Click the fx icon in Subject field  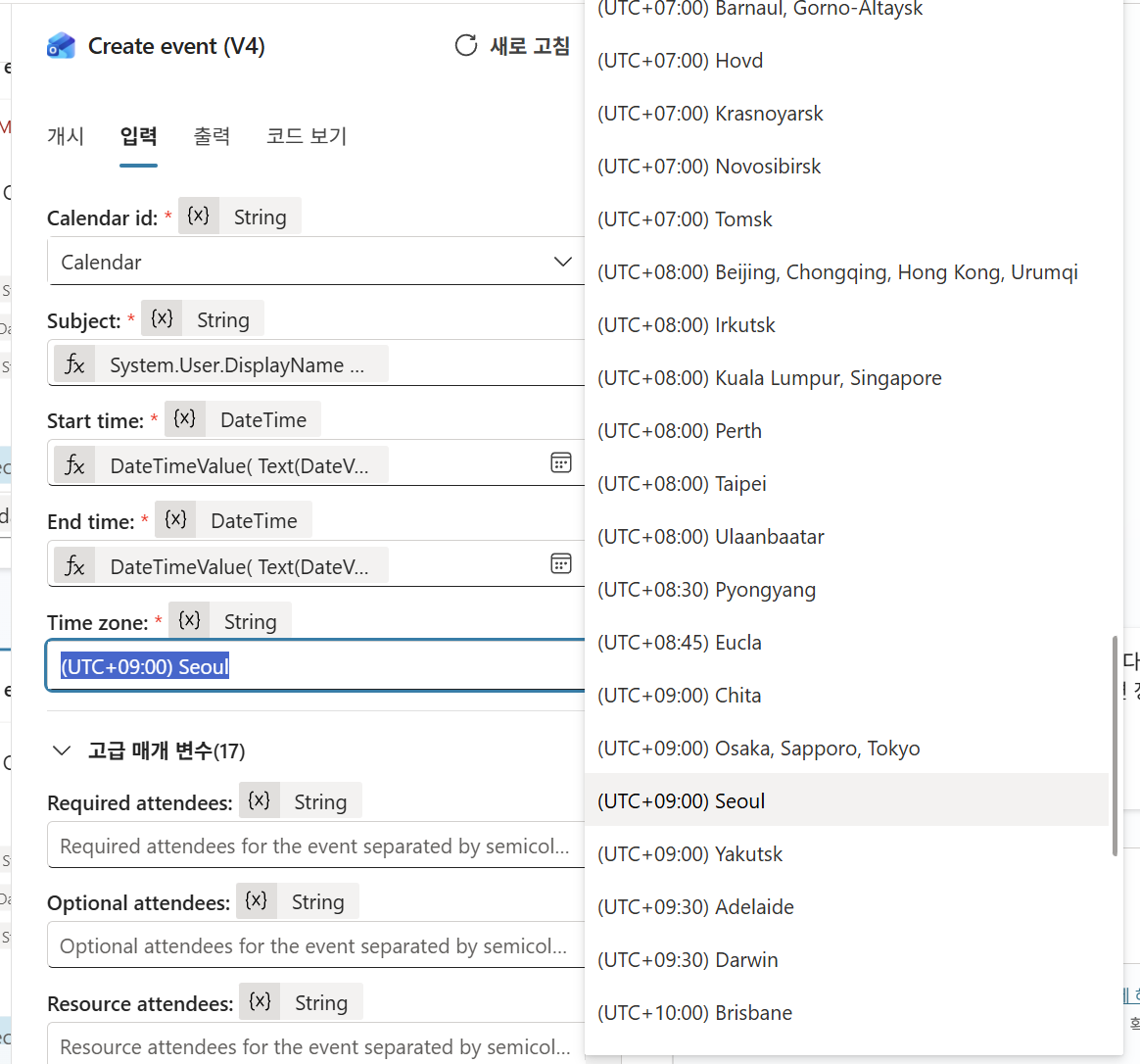click(x=74, y=363)
